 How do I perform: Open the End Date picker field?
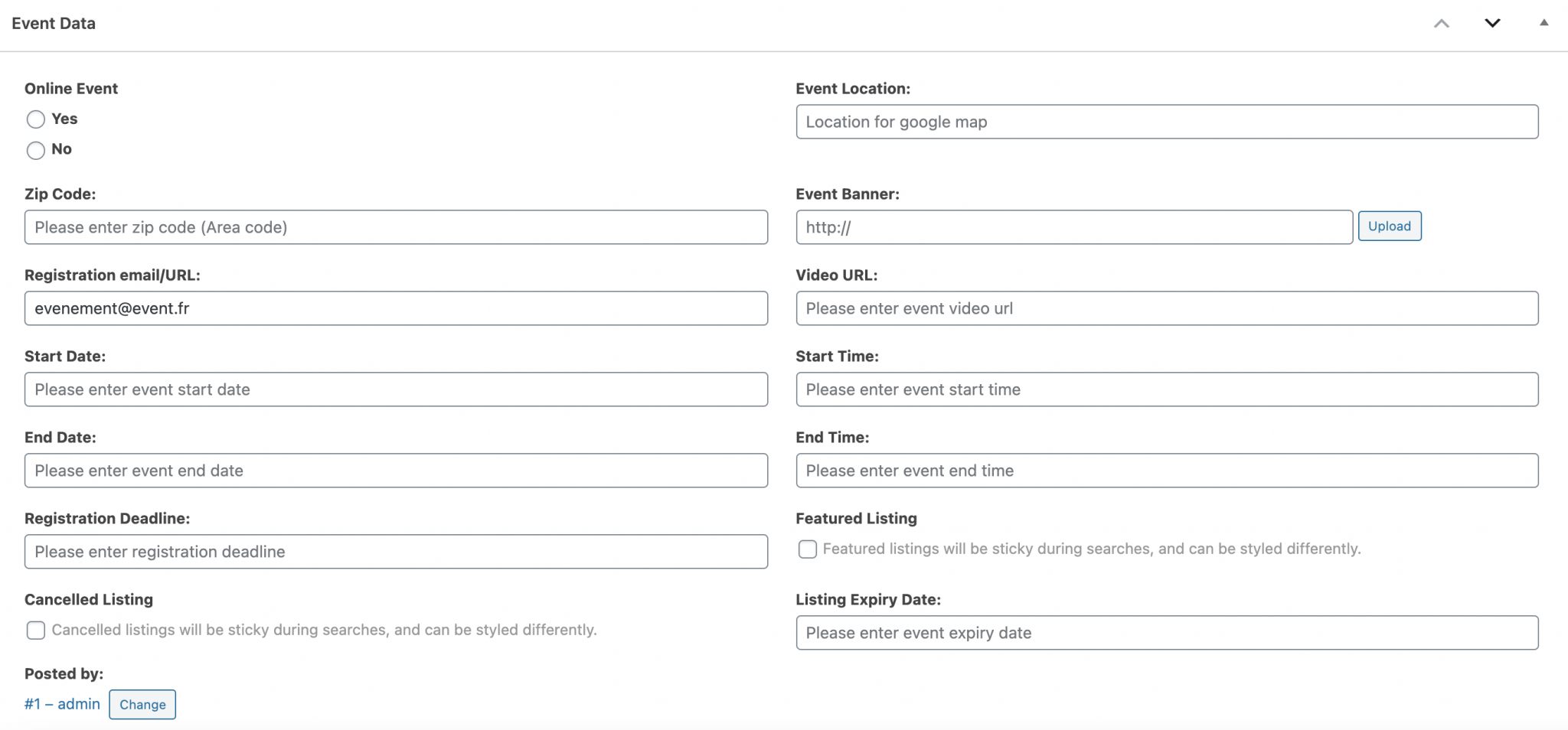(396, 471)
